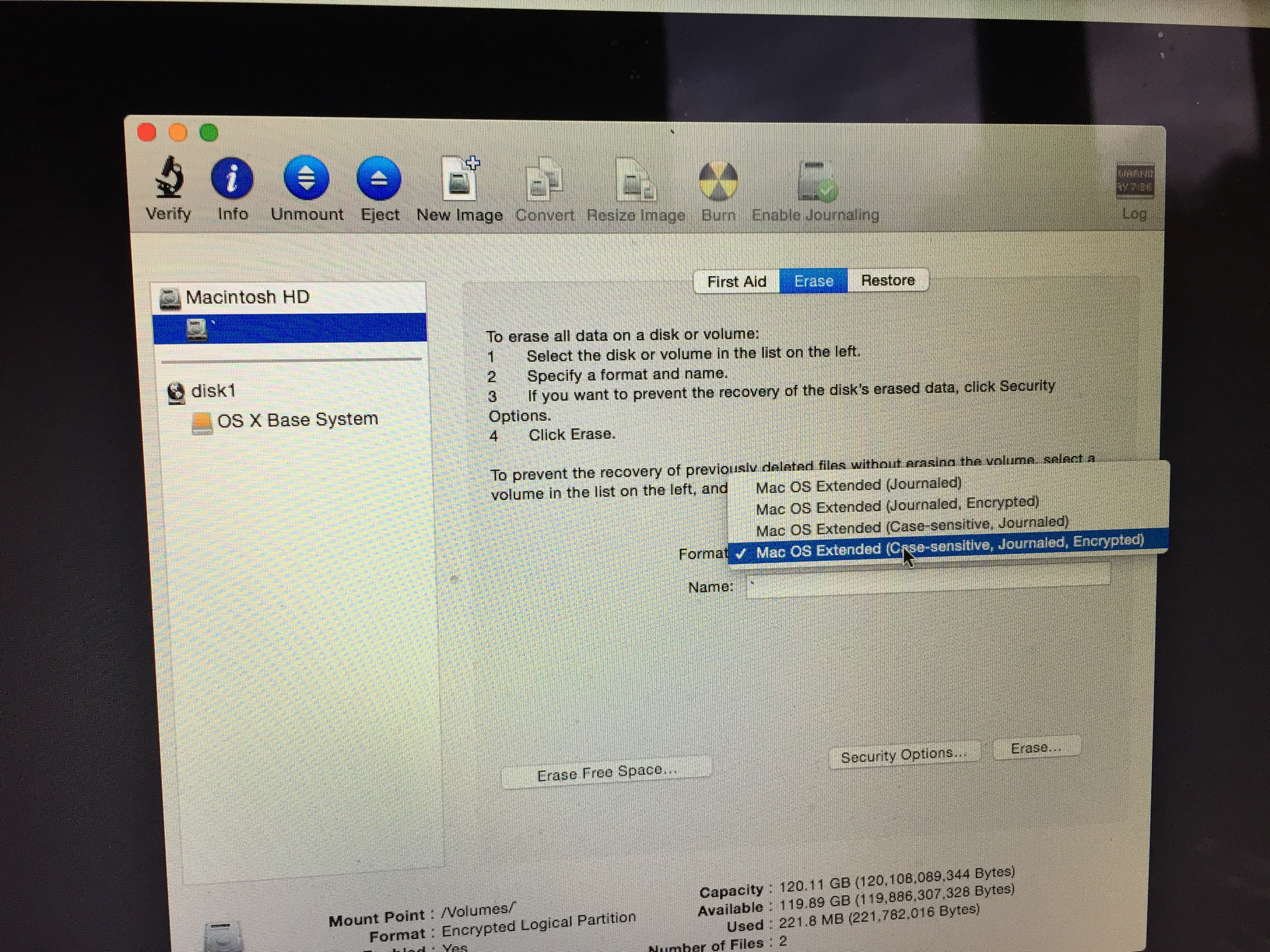Click the Convert toolbar icon

pyautogui.click(x=544, y=179)
